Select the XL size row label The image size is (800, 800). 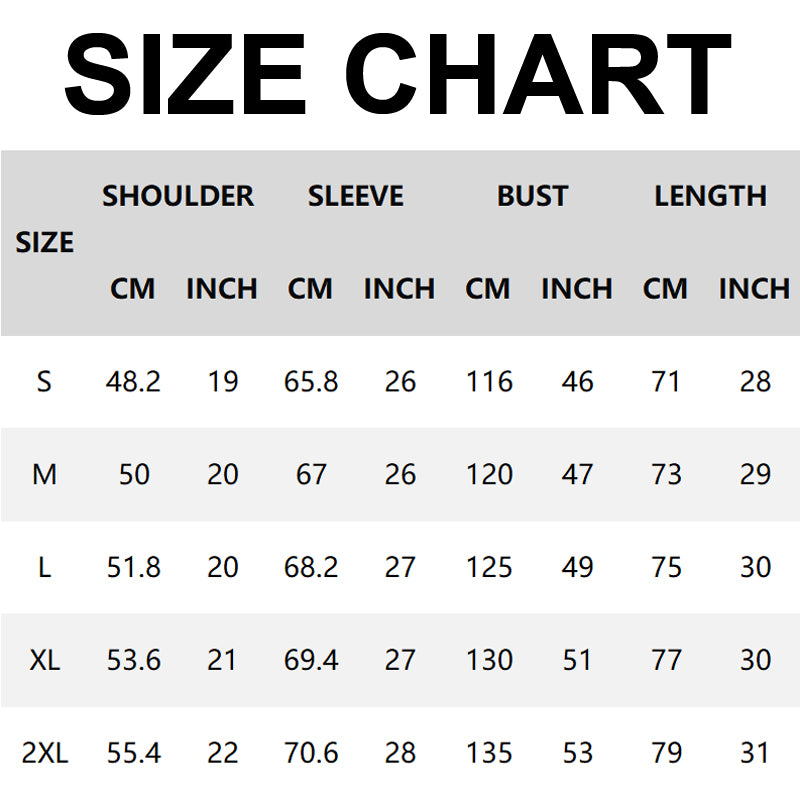coord(44,660)
